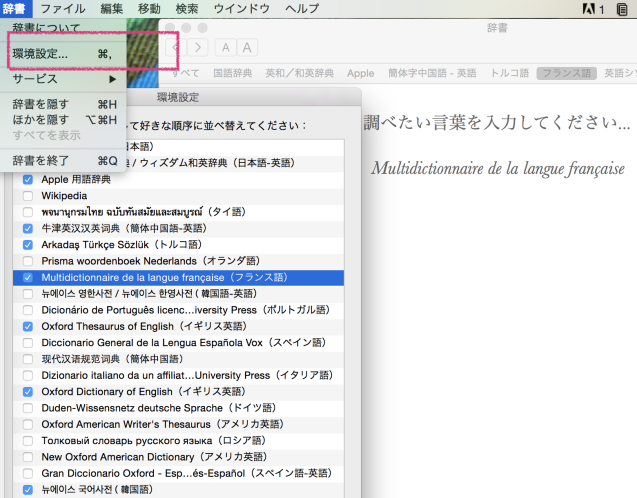Screen dimensions: 637x498
Task: Uncheck Apple 用語辞典 checkbox
Action: point(28,180)
